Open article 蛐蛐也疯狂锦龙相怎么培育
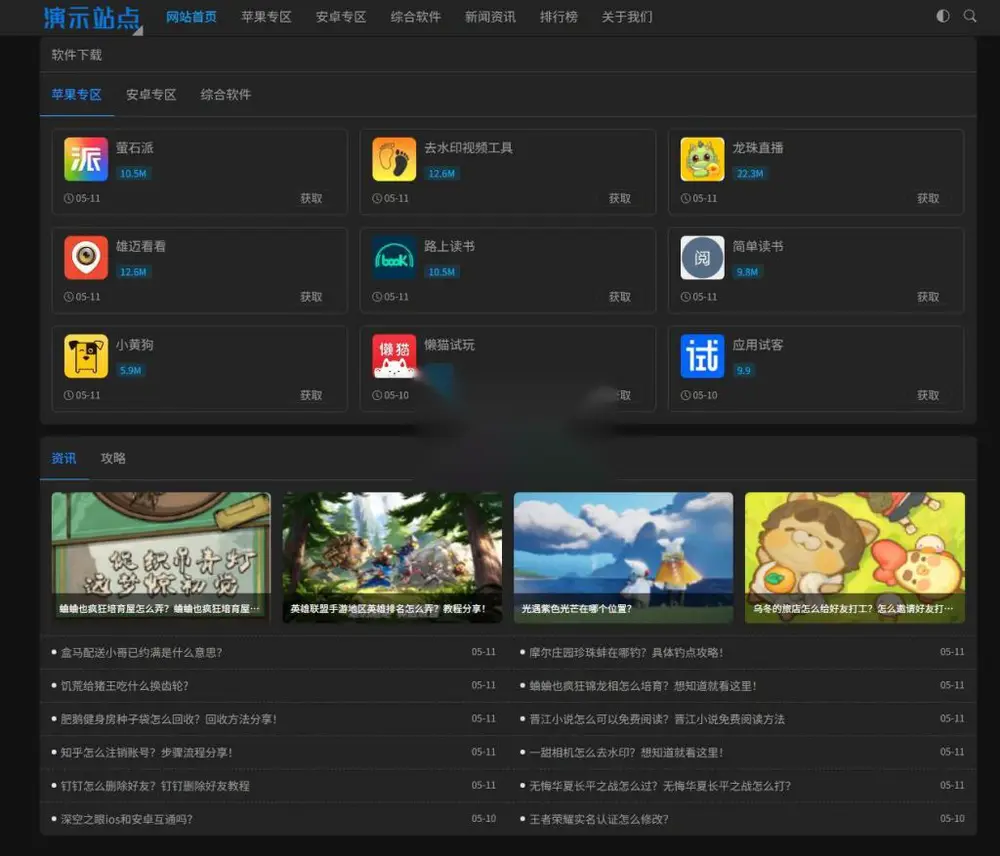 pyautogui.click(x=643, y=686)
